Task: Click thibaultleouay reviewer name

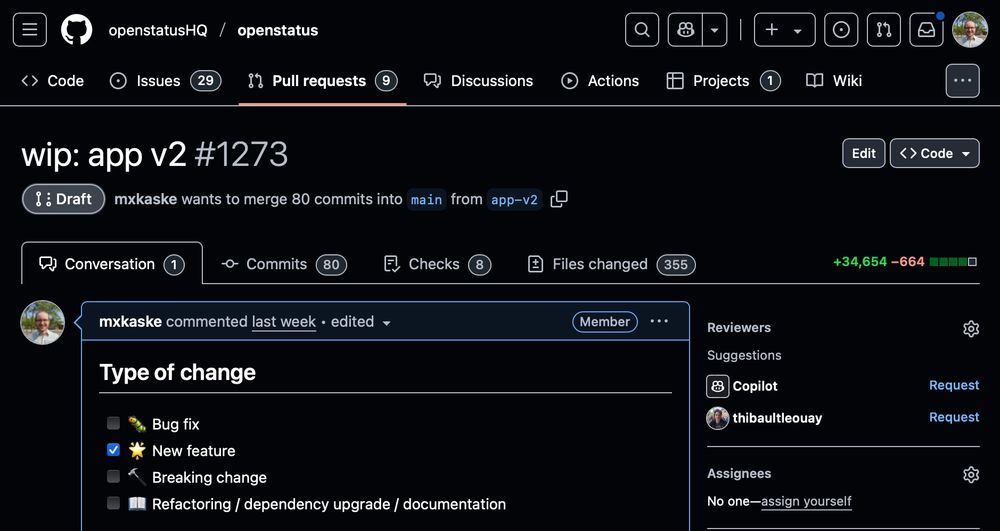Action: point(777,418)
